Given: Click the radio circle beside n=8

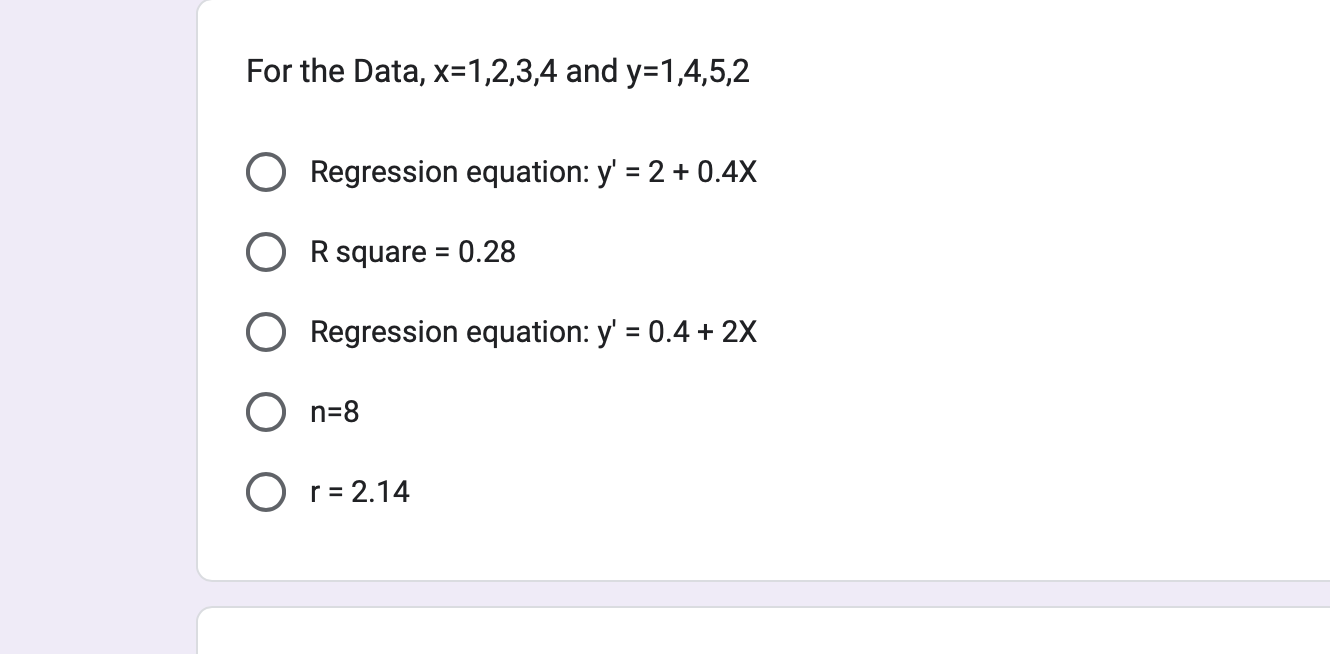Looking at the screenshot, I should (x=266, y=412).
